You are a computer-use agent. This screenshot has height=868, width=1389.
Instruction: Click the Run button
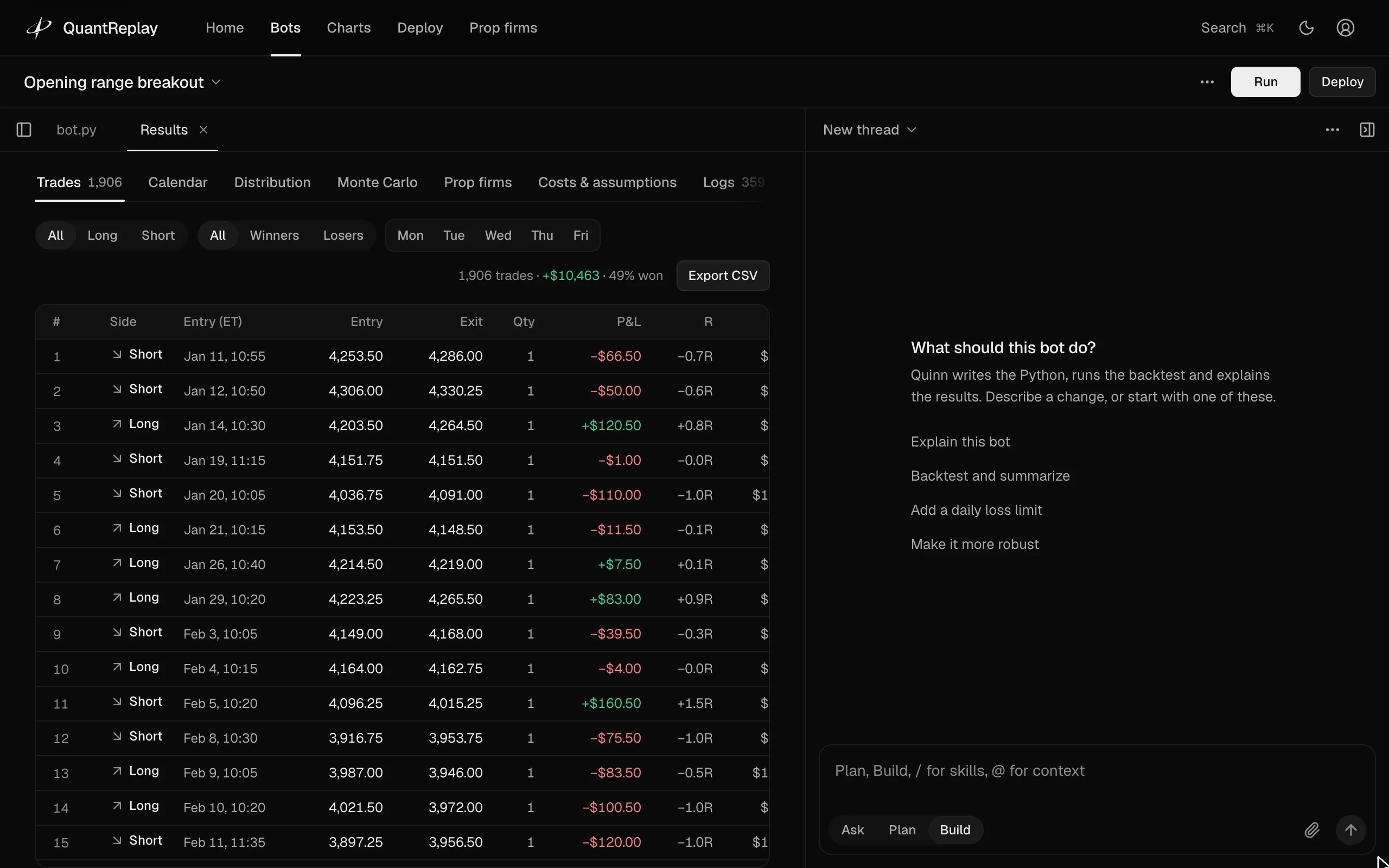click(x=1266, y=82)
